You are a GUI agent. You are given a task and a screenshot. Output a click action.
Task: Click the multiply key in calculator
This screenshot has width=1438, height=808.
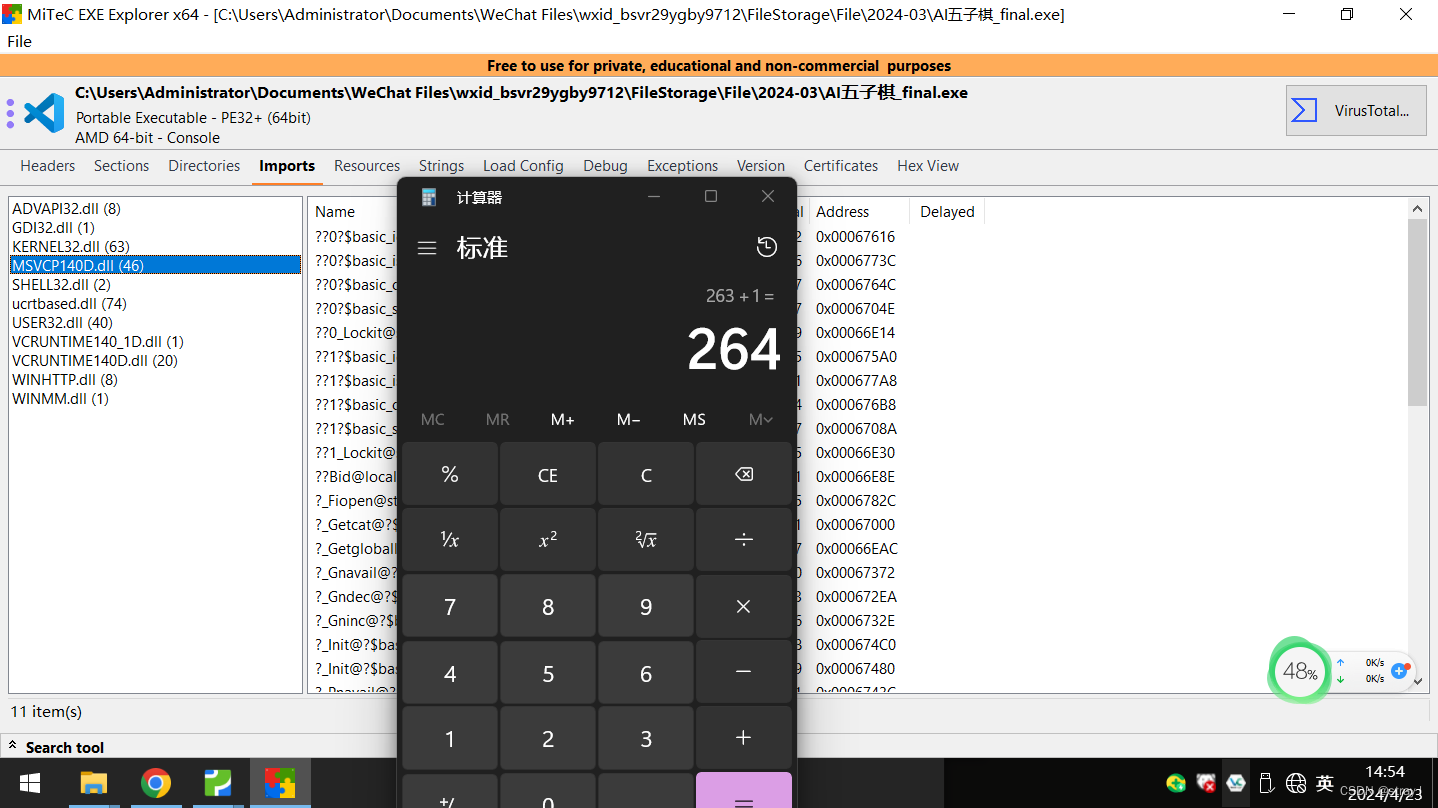tap(743, 606)
